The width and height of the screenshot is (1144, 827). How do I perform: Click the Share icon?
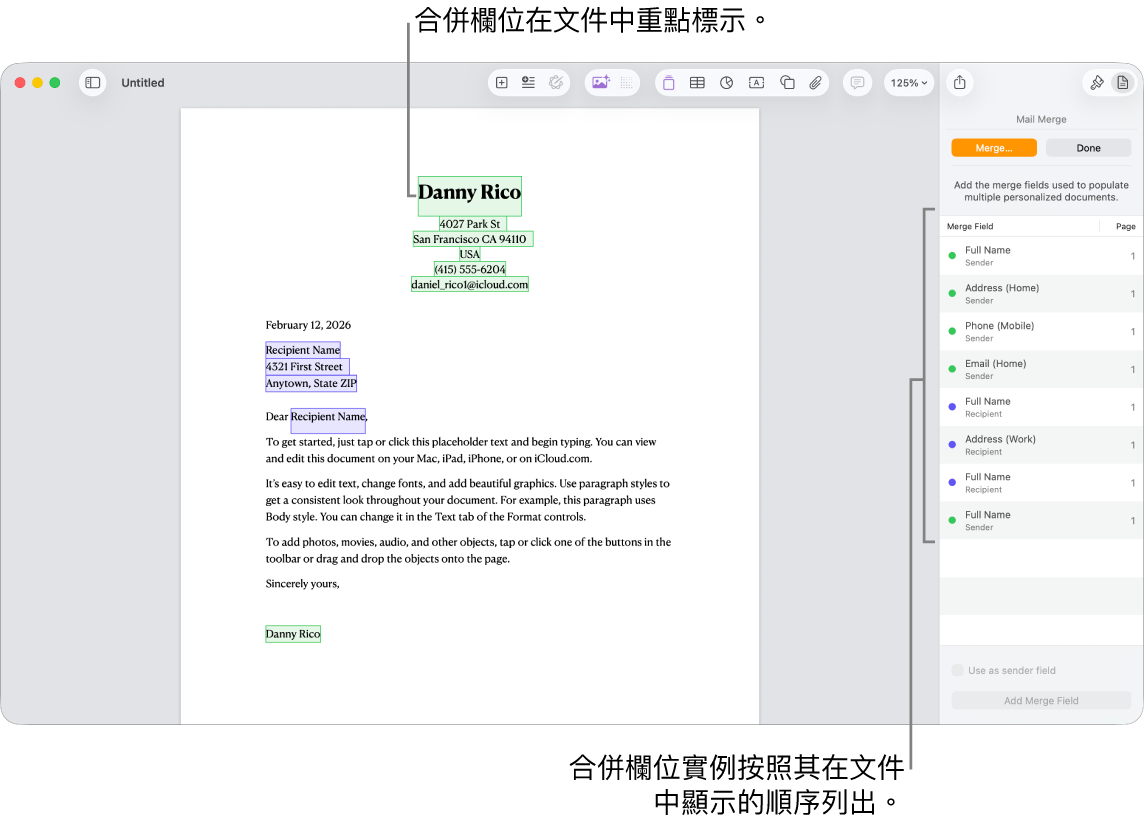pos(959,82)
